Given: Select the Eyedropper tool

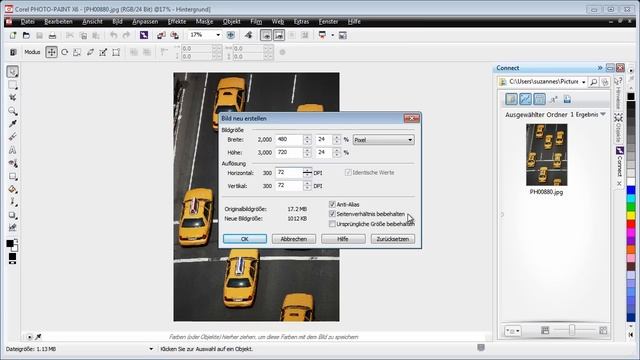Looking at the screenshot, I should pos(13,124).
